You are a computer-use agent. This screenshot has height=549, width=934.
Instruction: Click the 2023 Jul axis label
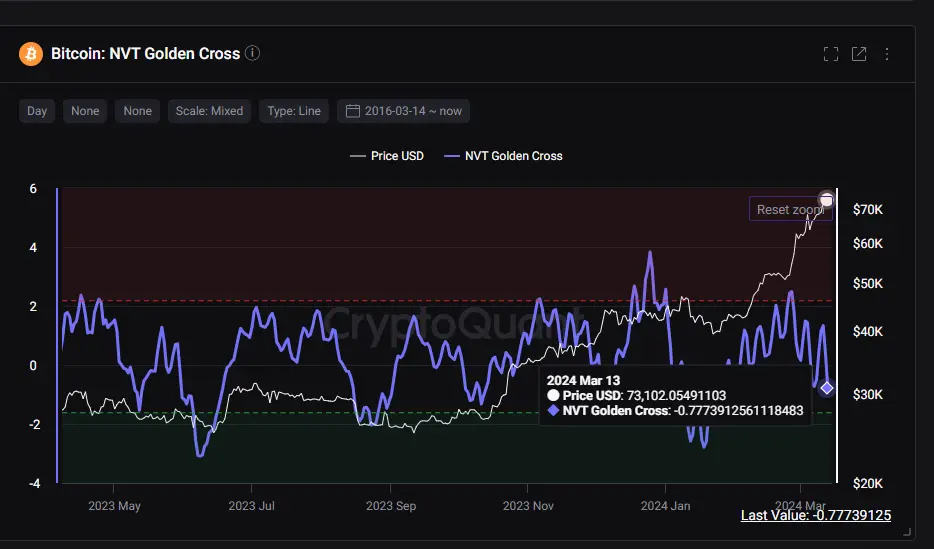[251, 506]
